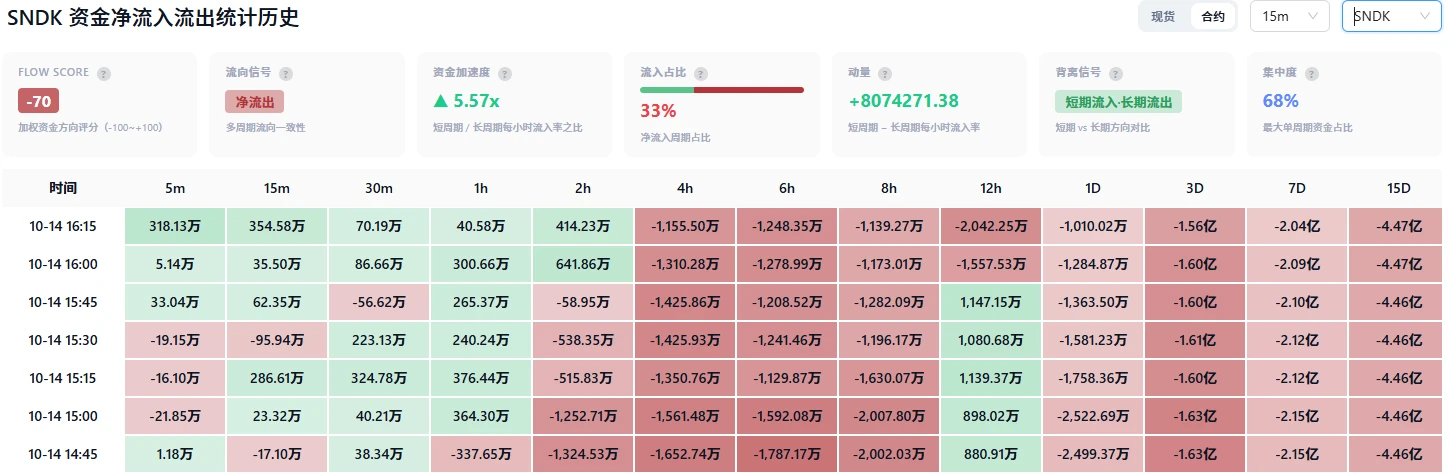Open the 流入占比 help question-mark icon
The width and height of the screenshot is (1448, 474).
701,74
